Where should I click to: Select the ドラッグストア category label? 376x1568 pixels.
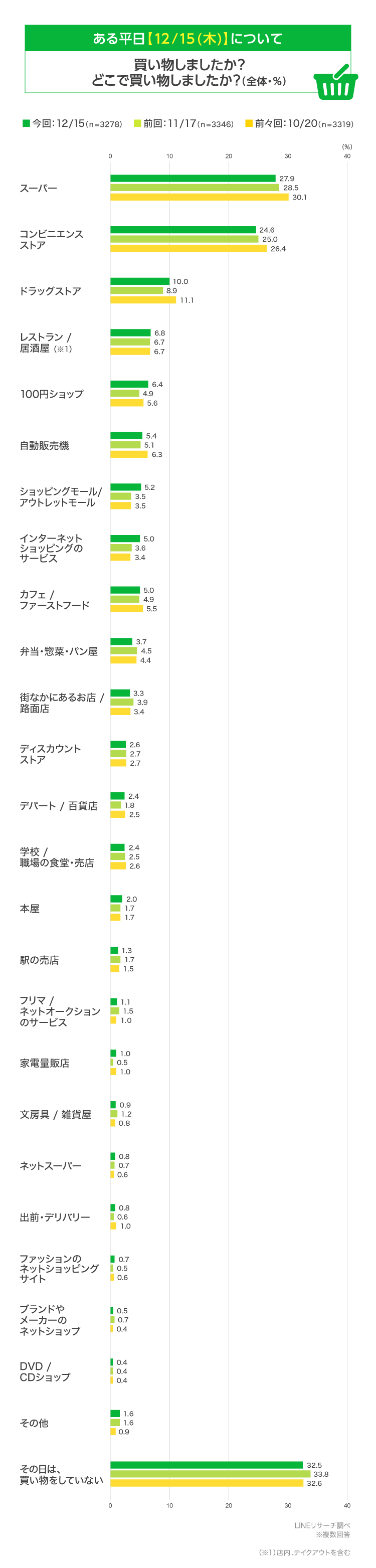[50, 291]
